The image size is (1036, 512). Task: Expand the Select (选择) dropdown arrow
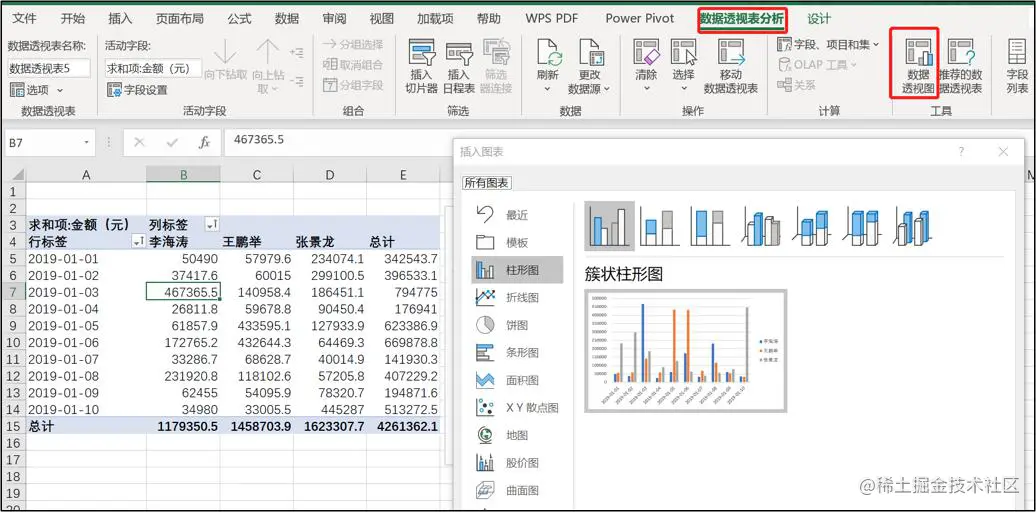(683, 88)
